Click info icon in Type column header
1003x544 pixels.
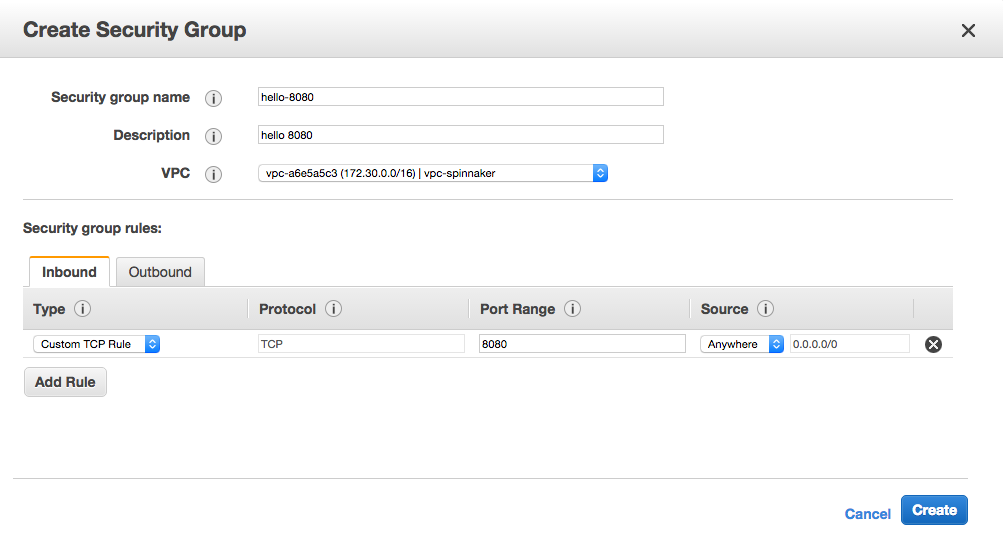coord(83,309)
